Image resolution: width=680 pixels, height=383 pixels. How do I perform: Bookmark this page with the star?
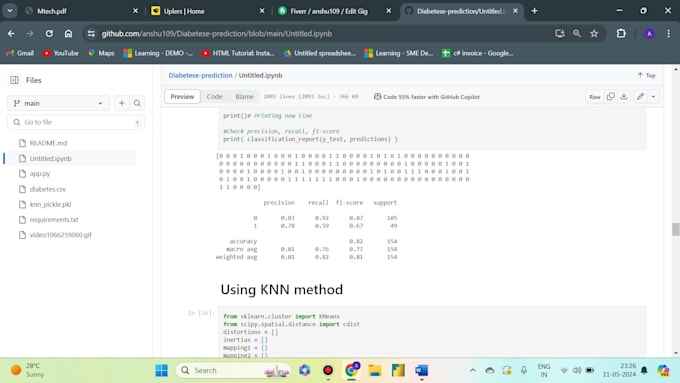pos(594,33)
